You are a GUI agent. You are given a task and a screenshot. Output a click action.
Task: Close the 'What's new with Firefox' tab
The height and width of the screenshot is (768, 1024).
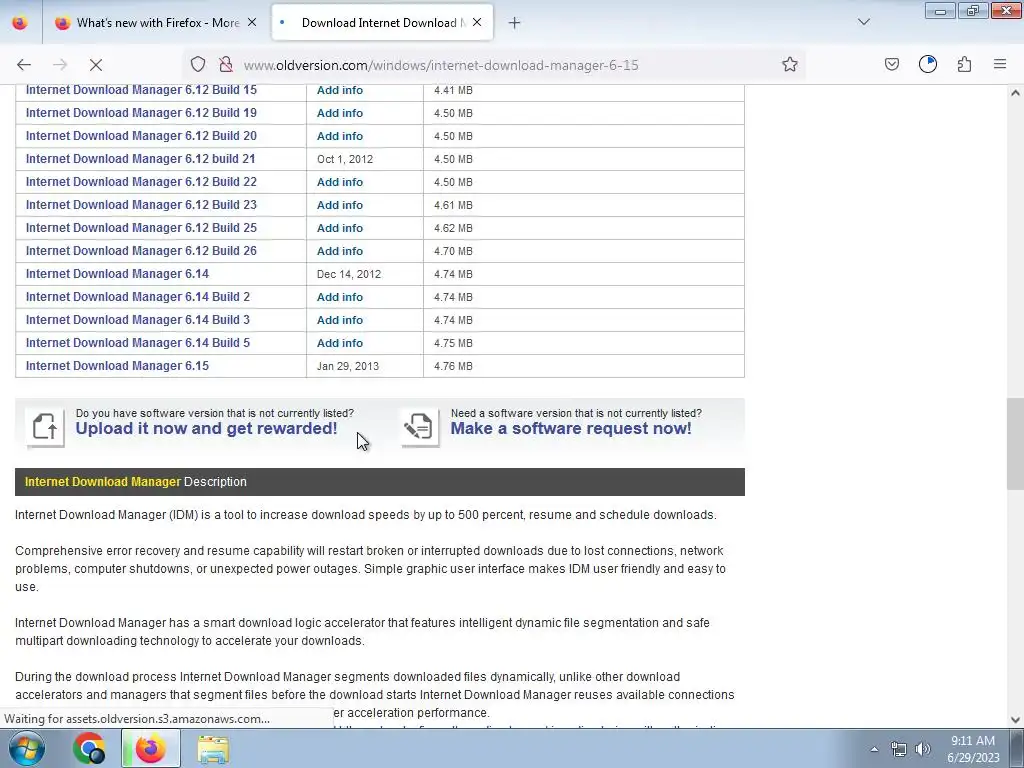(252, 23)
